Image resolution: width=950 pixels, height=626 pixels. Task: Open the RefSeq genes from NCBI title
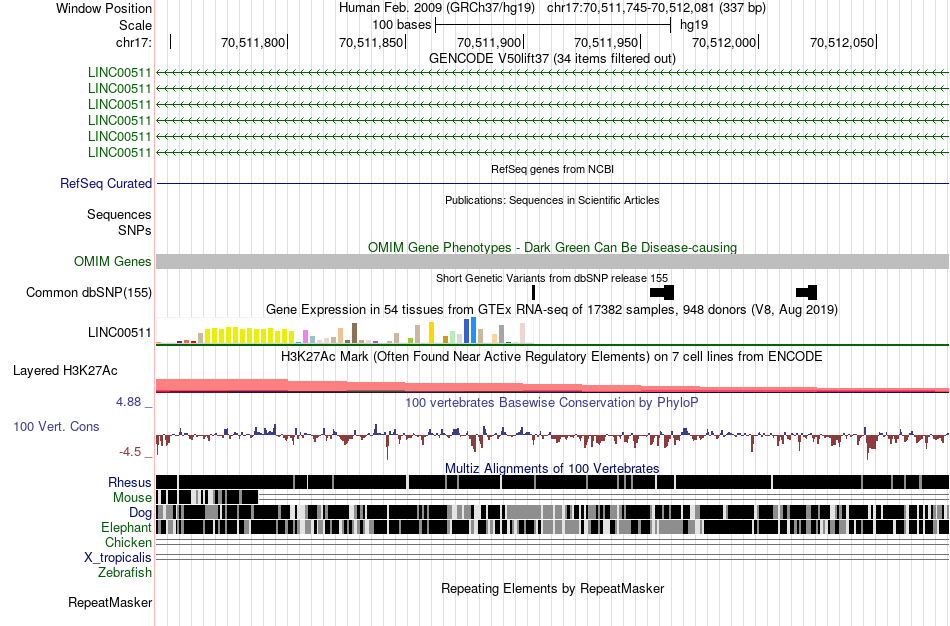coord(552,169)
